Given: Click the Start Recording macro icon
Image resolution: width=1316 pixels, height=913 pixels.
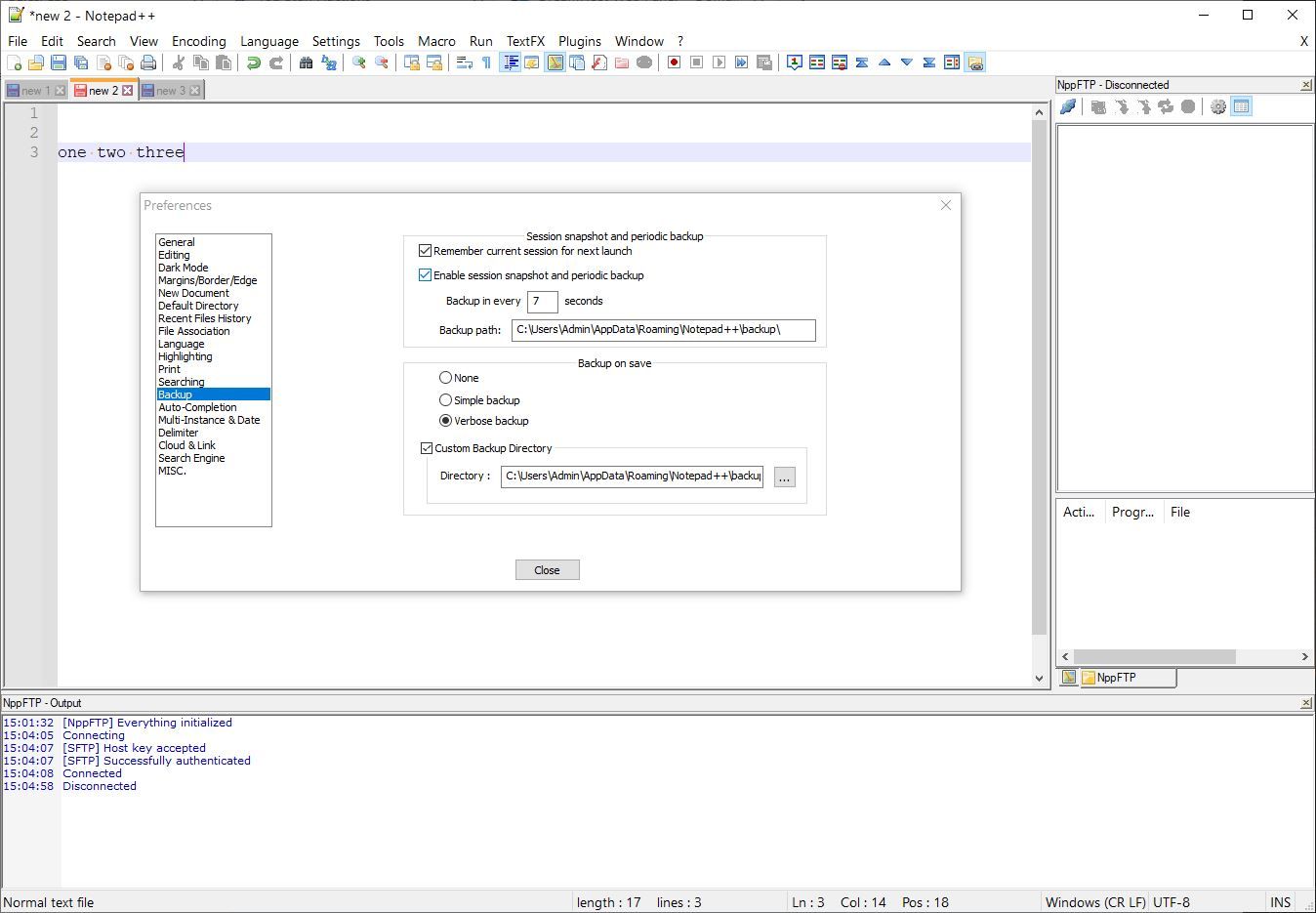Looking at the screenshot, I should click(x=674, y=62).
